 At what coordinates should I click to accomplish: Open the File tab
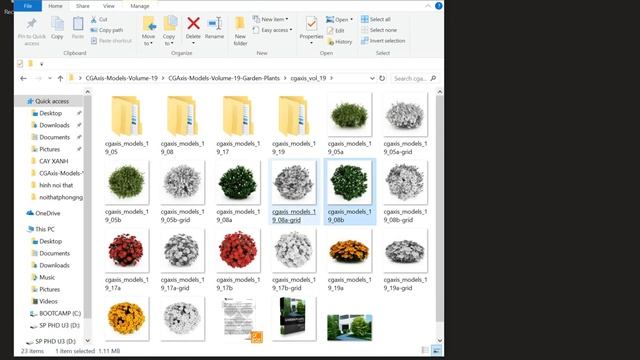[28, 6]
